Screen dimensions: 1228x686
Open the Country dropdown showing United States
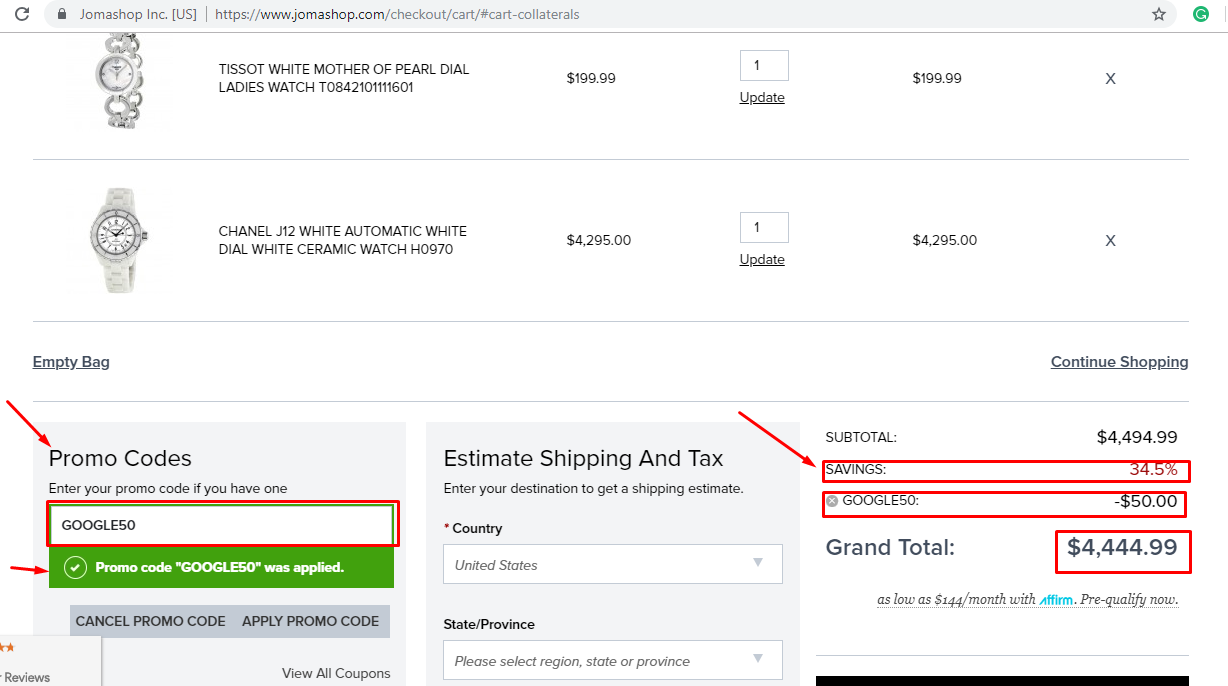pos(613,565)
